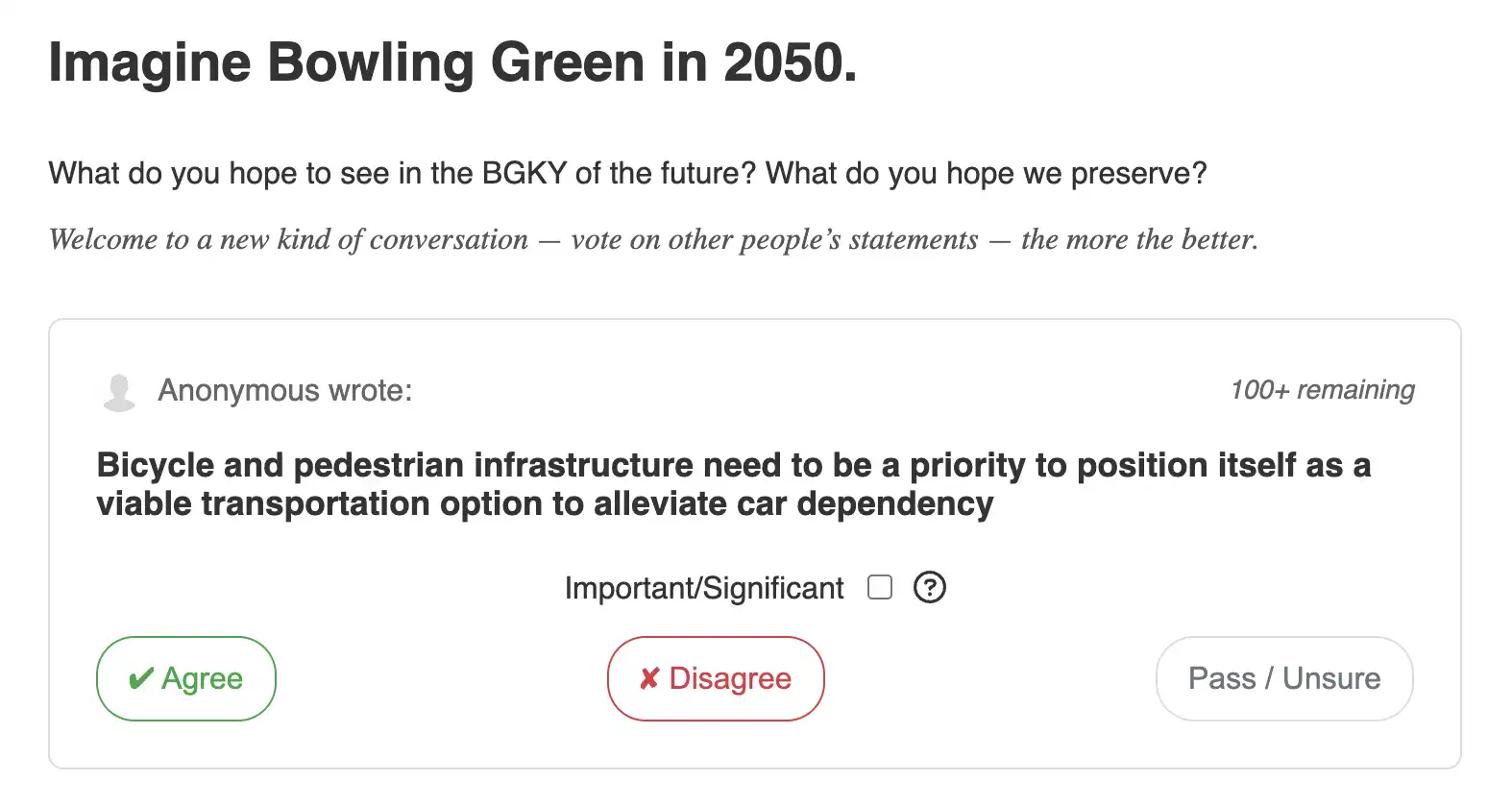Click the "Imagine Bowling Green in 2050." heading
The width and height of the screenshot is (1512, 807).
452,63
